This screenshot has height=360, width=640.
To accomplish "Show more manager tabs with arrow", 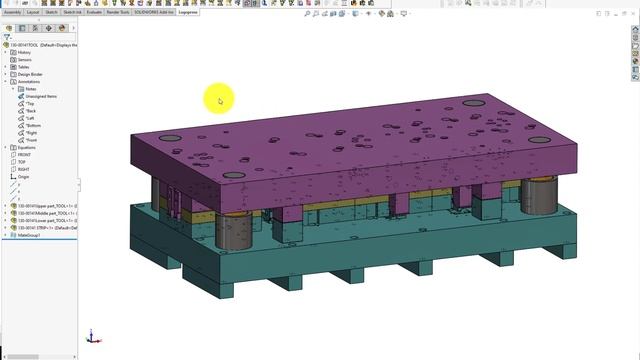I will tap(73, 28).
